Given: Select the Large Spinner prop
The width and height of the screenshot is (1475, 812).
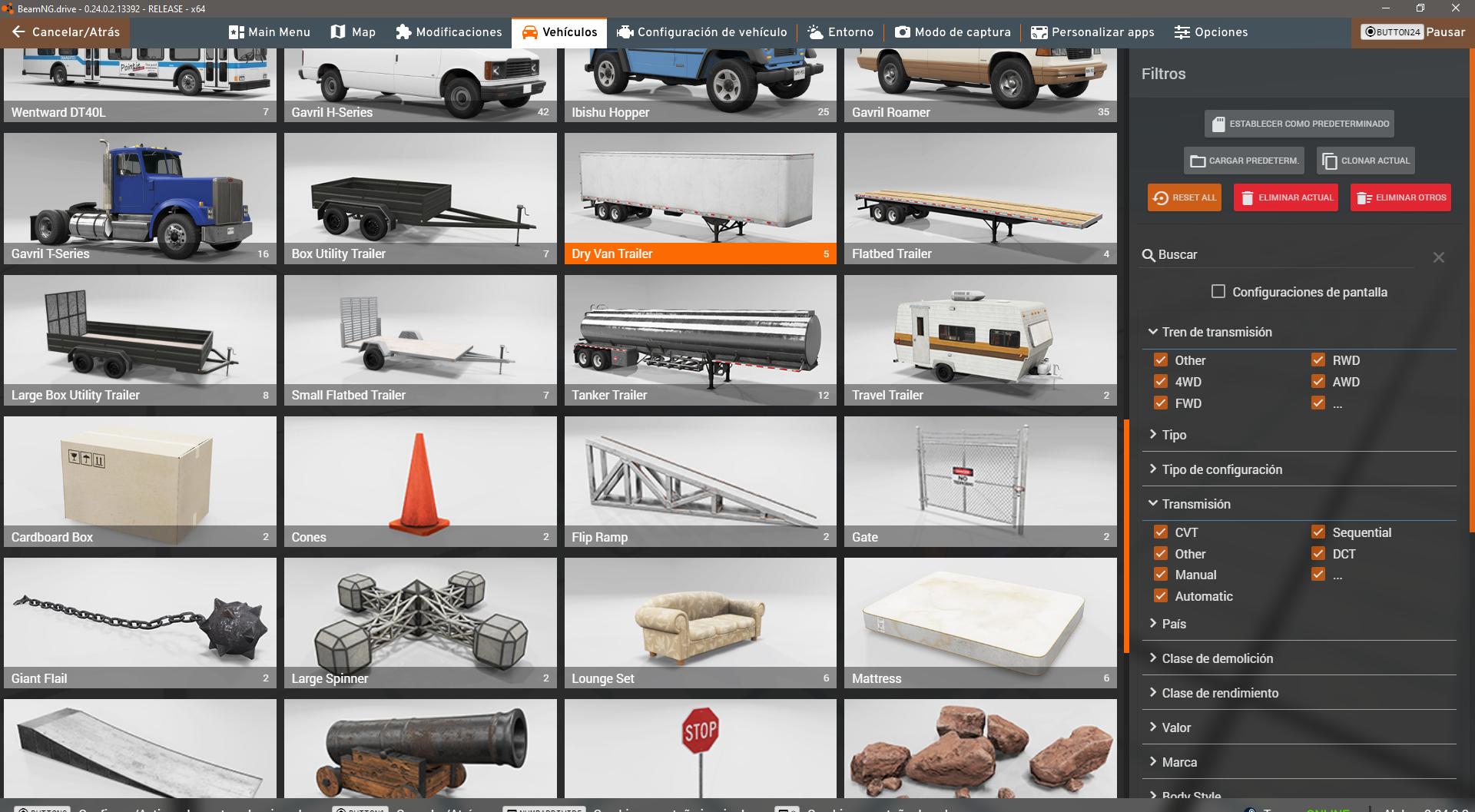Looking at the screenshot, I should (420, 623).
